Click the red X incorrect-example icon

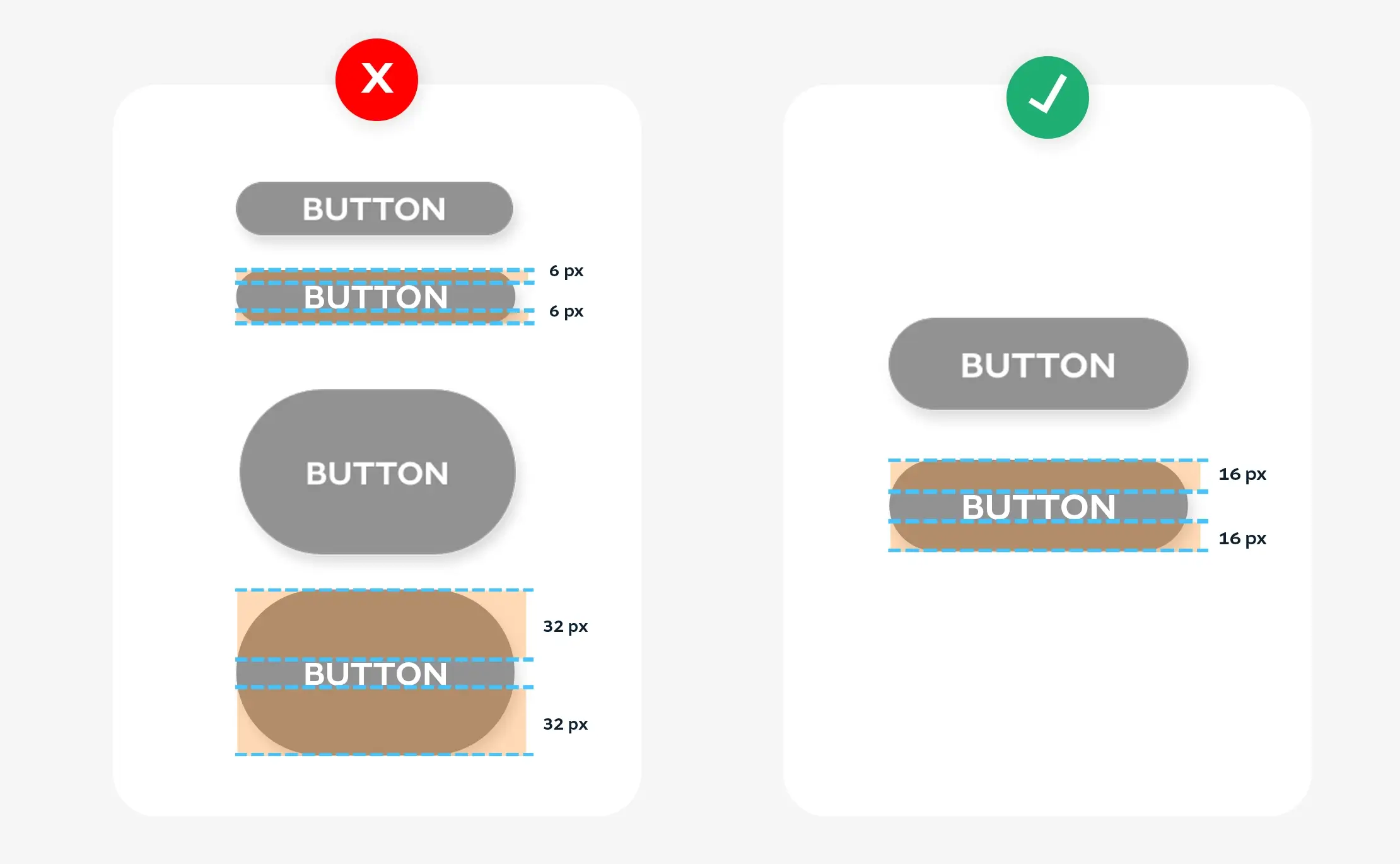[376, 79]
